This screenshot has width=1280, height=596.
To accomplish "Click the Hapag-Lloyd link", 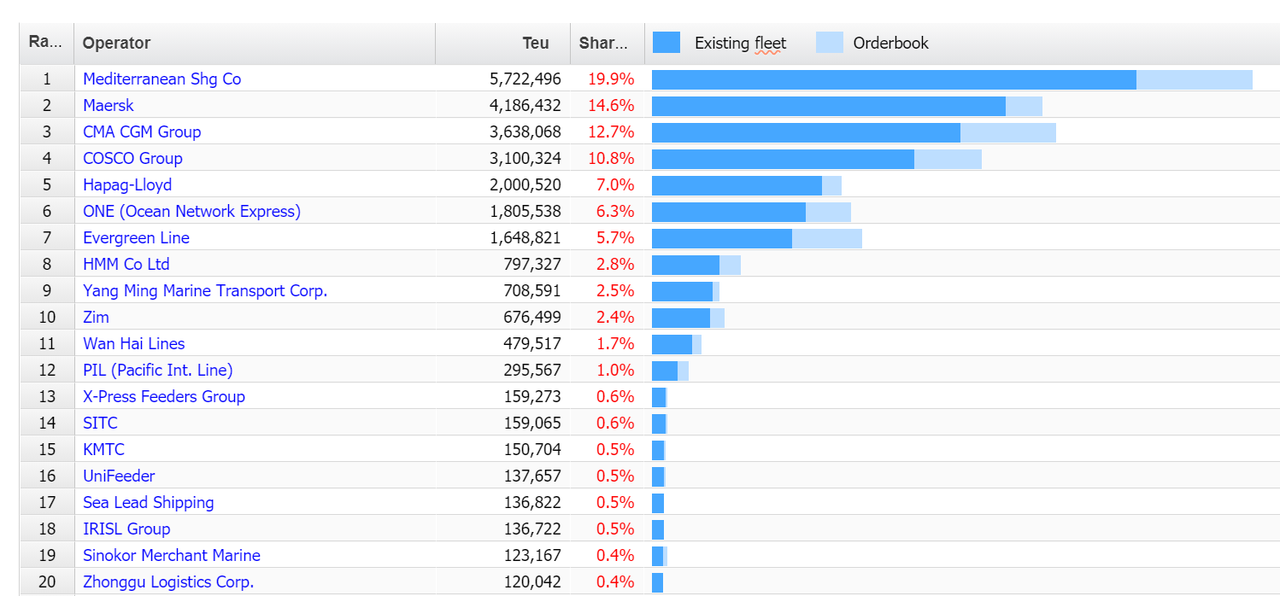I will click(x=127, y=185).
